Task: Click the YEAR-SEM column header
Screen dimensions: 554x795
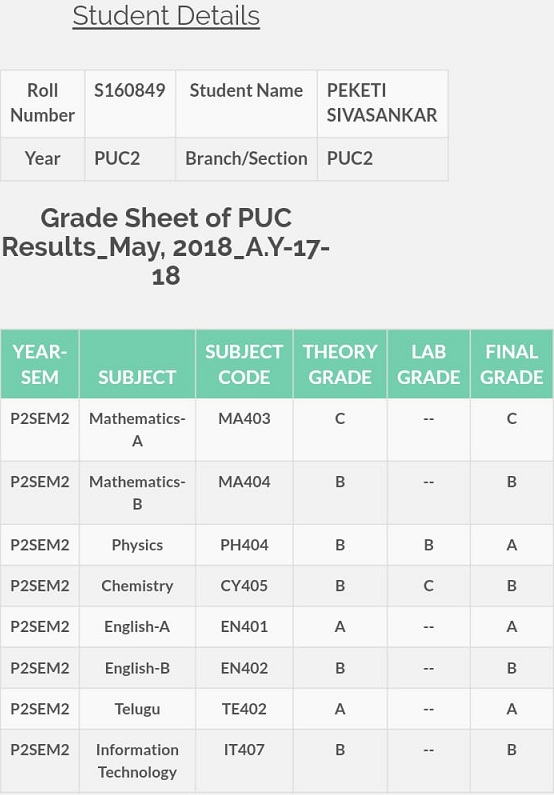Action: coord(40,364)
